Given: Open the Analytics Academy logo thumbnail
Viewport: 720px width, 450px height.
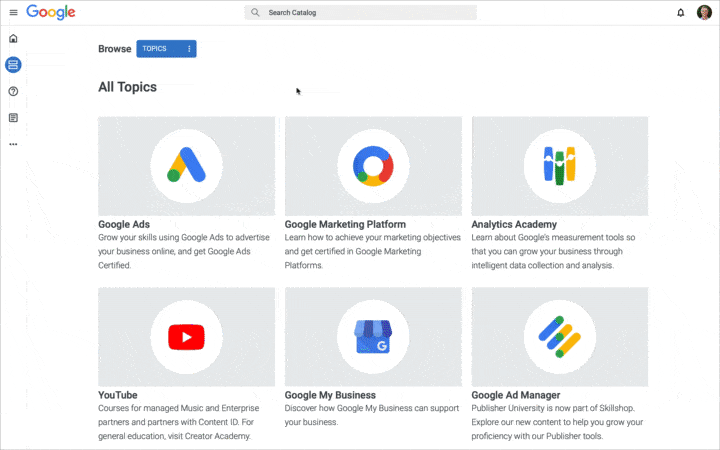Looking at the screenshot, I should point(560,166).
